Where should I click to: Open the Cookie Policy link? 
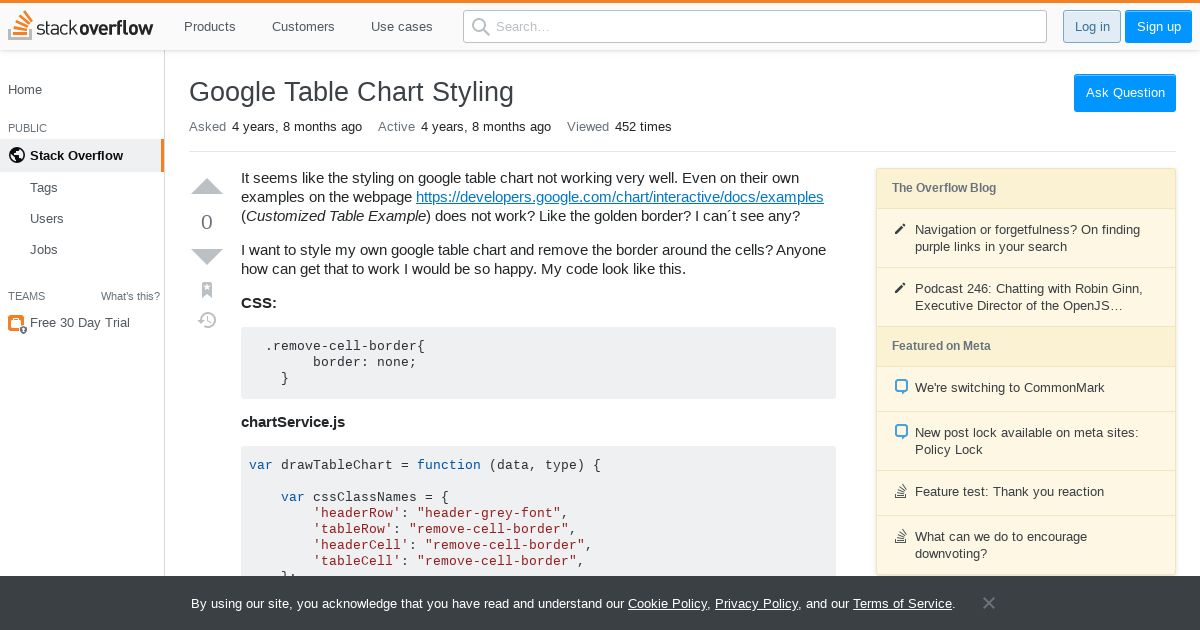[x=667, y=603]
